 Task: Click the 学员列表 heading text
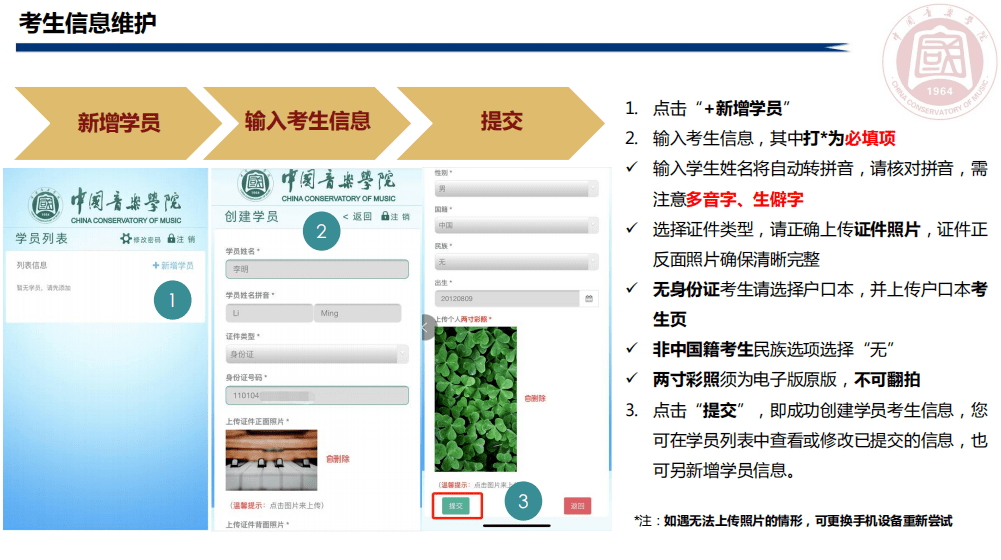(x=41, y=239)
